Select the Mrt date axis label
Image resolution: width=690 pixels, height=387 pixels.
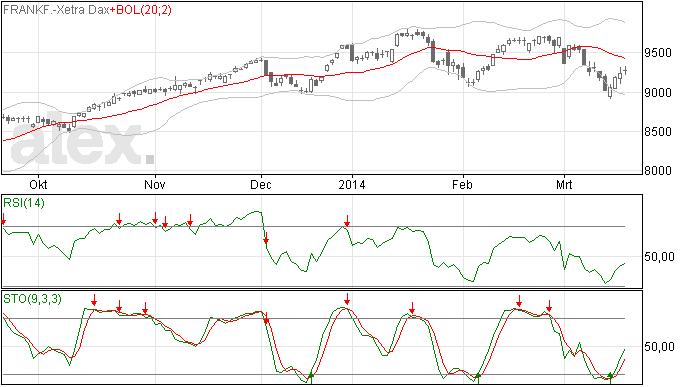point(564,184)
